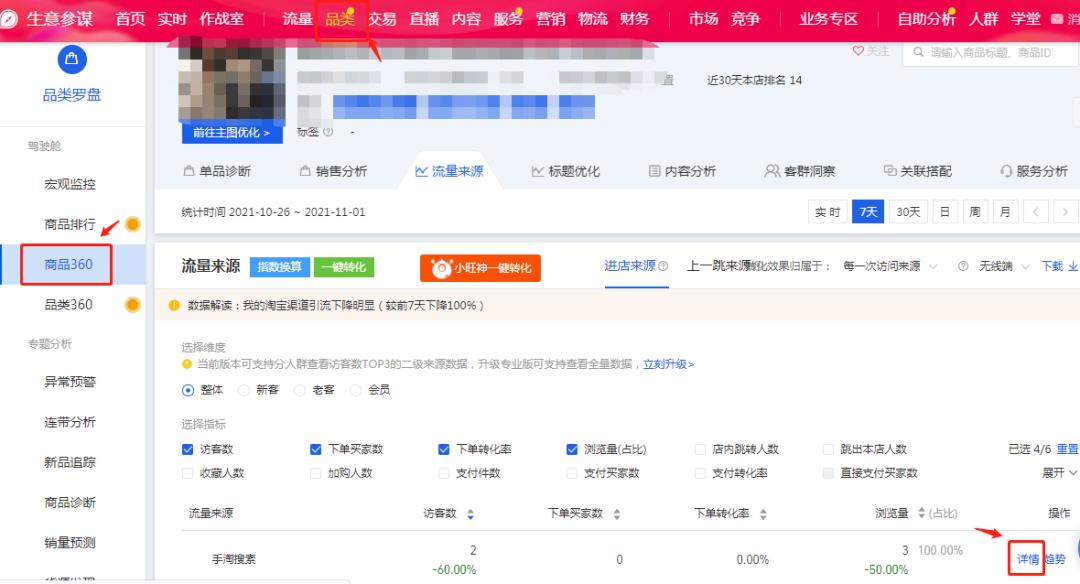Enable the 收藏人数 checkbox
Image resolution: width=1080 pixels, height=584 pixels.
tap(186, 472)
